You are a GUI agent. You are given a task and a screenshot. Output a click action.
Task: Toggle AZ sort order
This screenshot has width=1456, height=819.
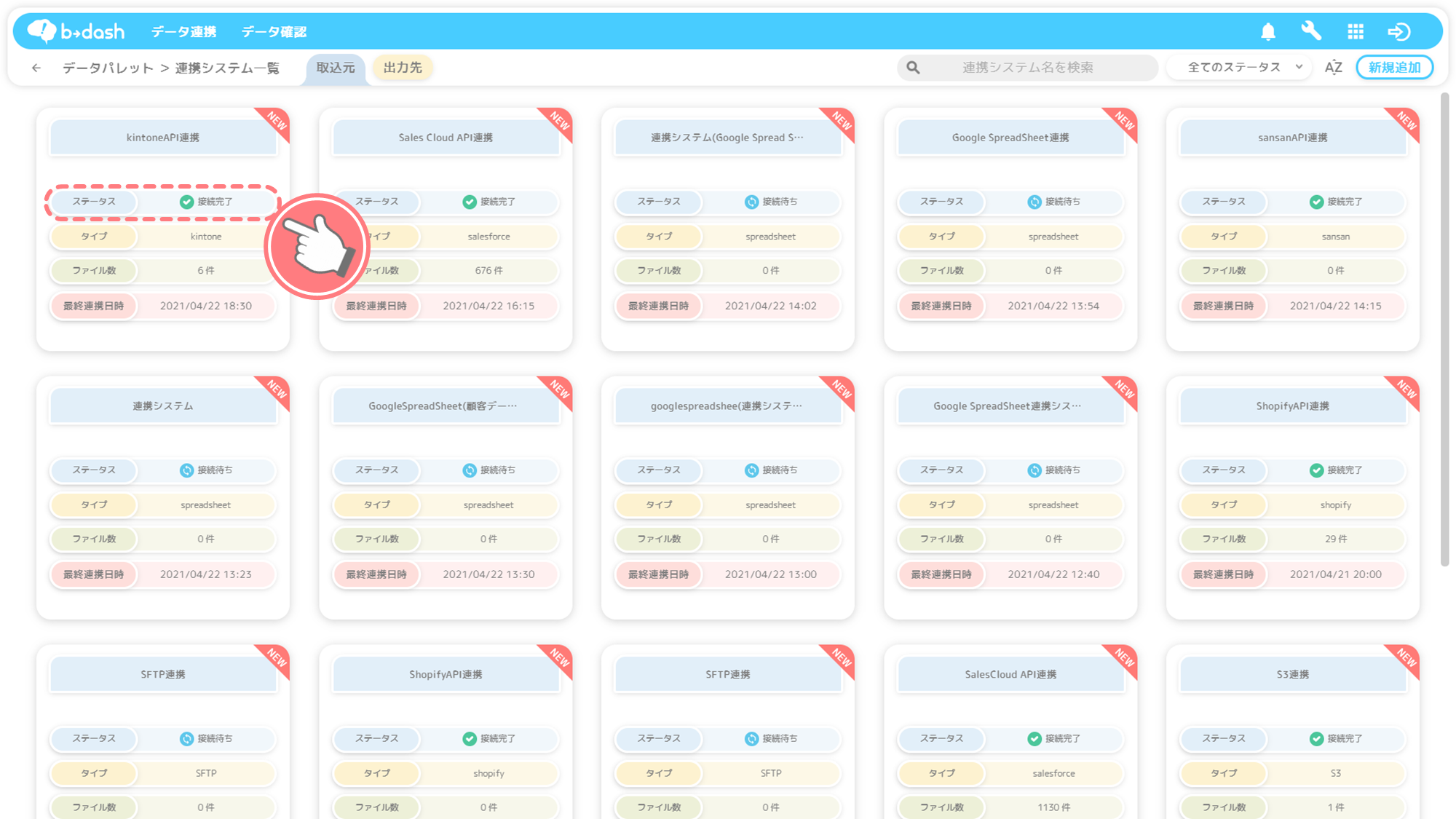[1334, 68]
